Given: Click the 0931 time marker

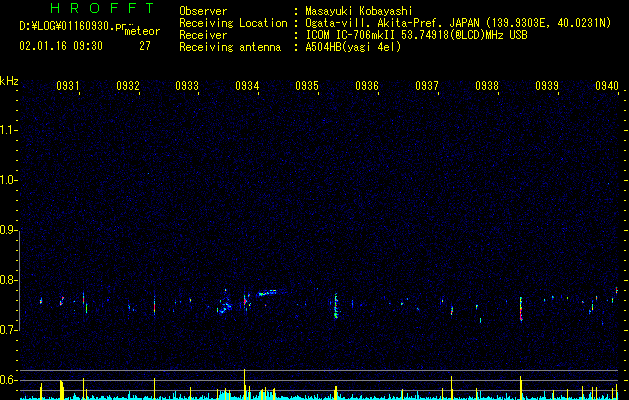Looking at the screenshot, I should (67, 86).
